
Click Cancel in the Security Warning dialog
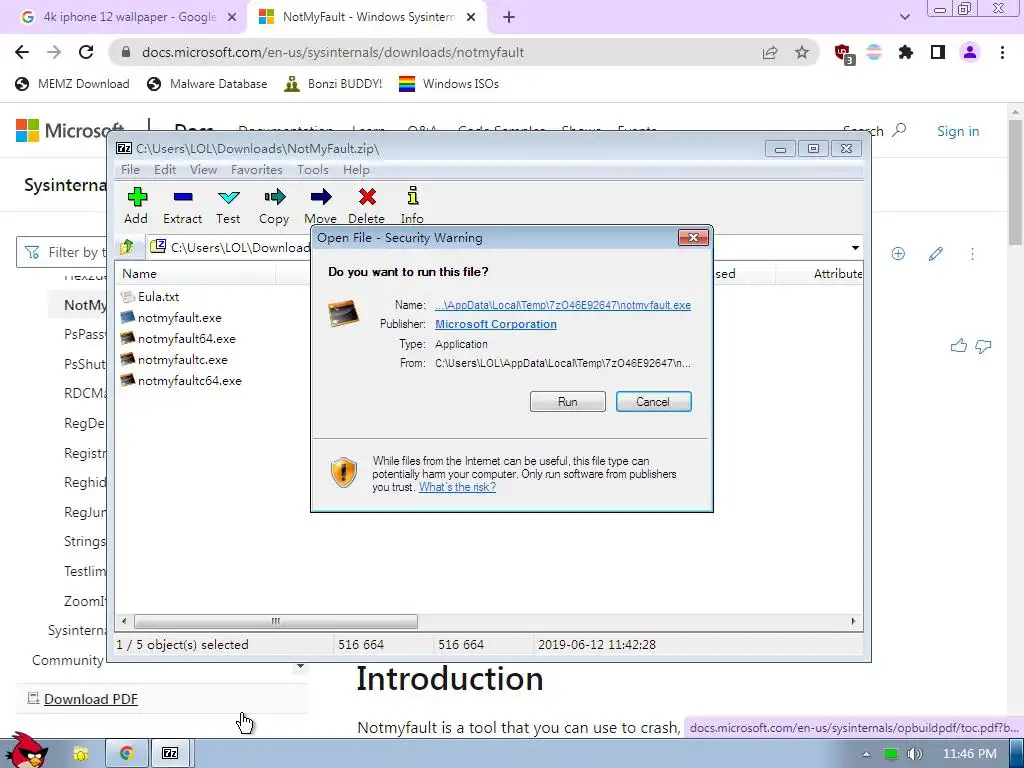point(653,402)
